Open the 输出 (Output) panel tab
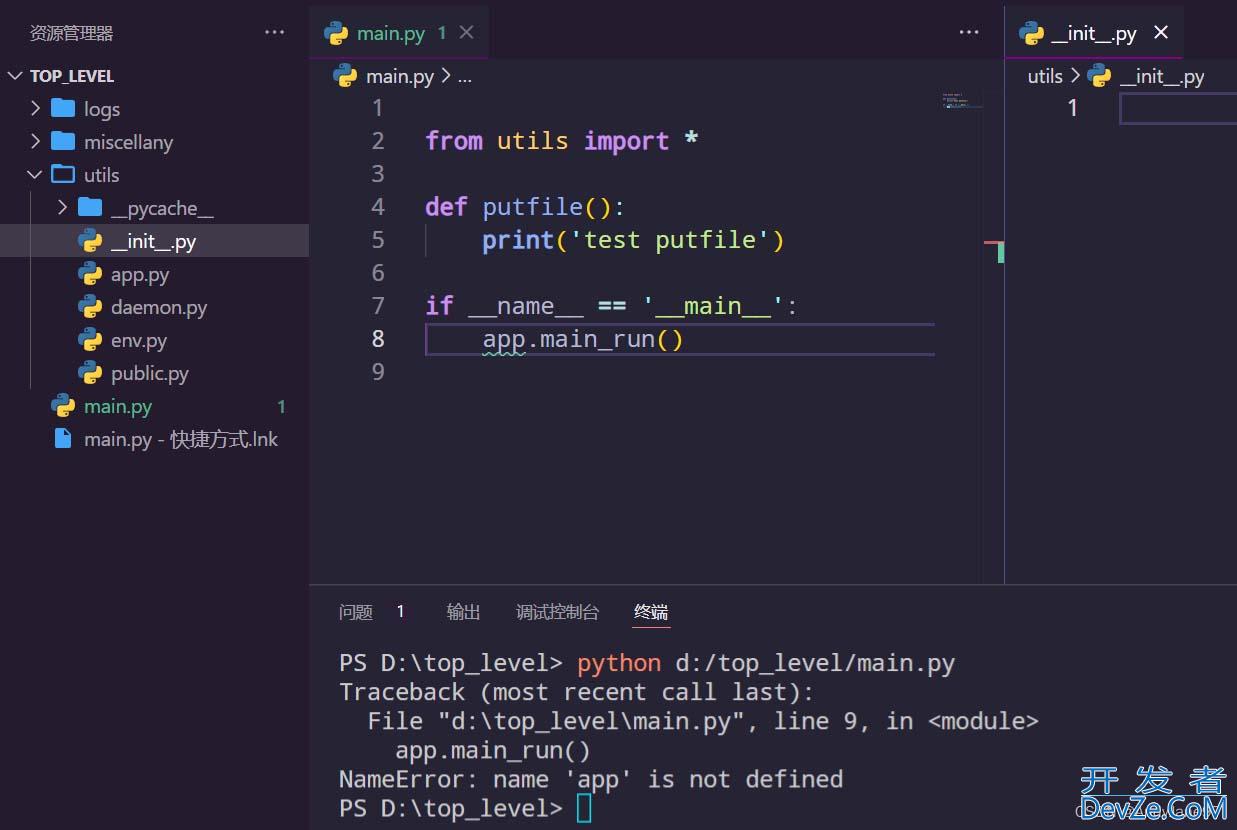 point(463,612)
